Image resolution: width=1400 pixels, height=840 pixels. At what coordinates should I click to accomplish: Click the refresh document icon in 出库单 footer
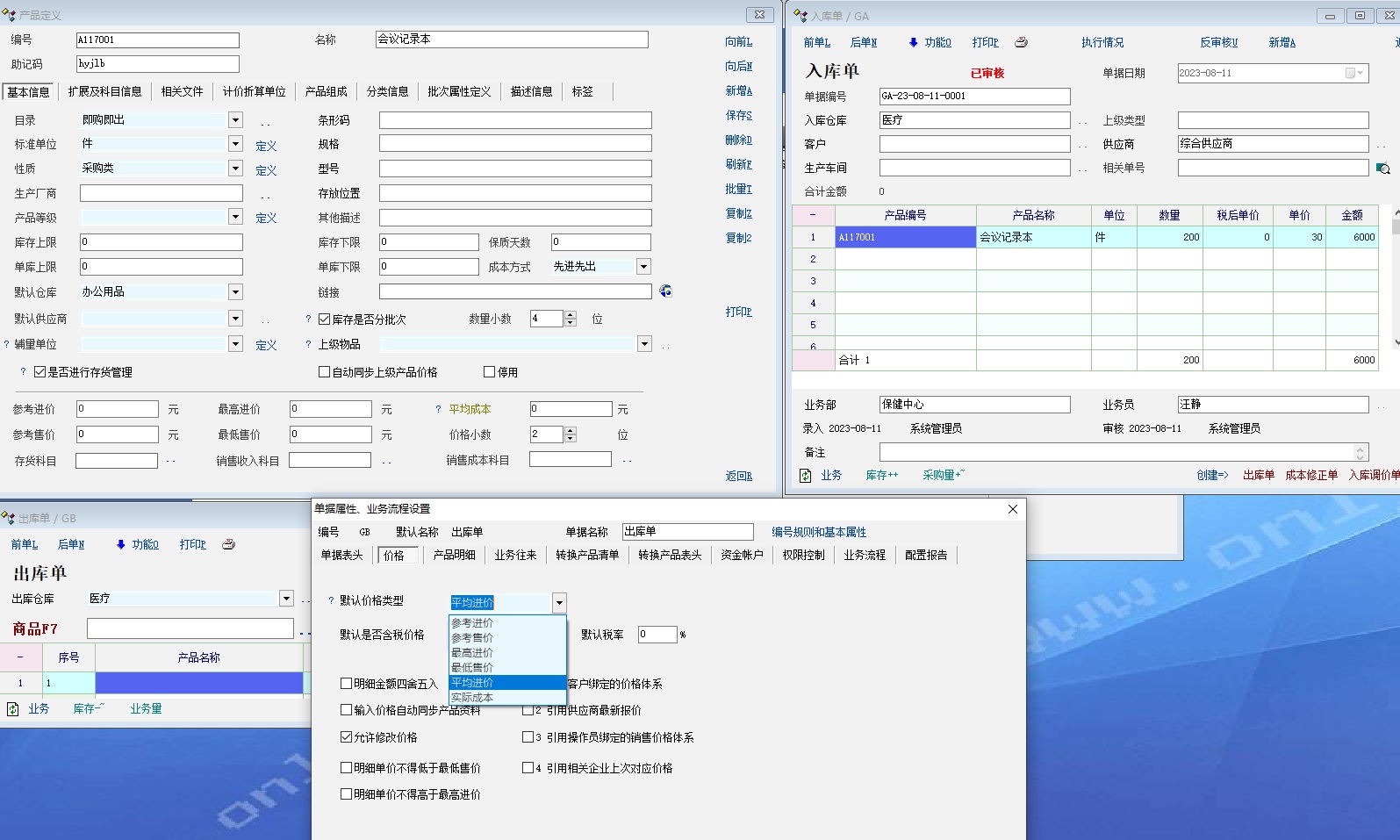[x=13, y=709]
